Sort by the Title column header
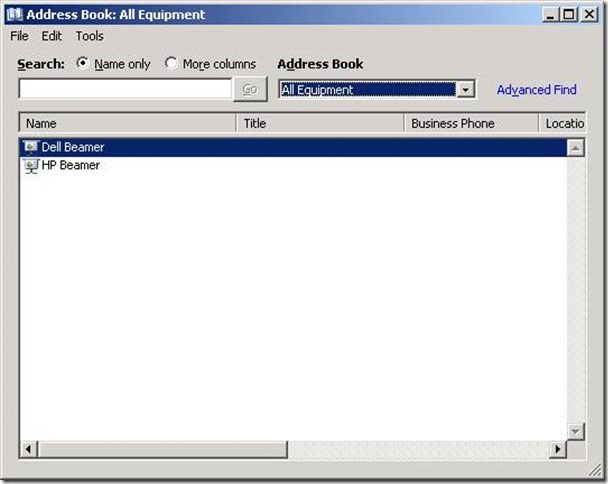Image resolution: width=608 pixels, height=484 pixels. click(x=320, y=124)
